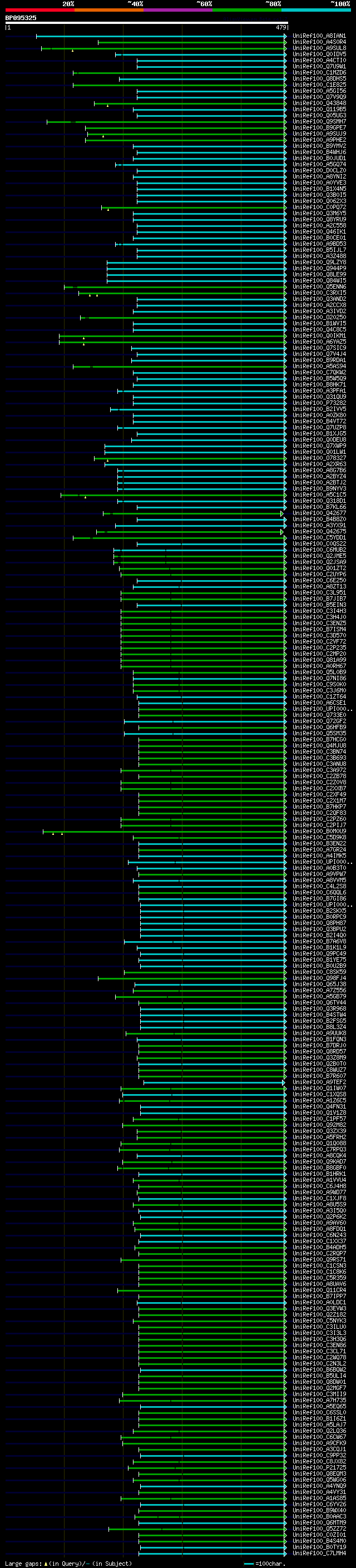This screenshot has height=1568, width=356.
Task: Open hit UniRef100_C1MZD6
Action: pyautogui.click(x=319, y=72)
